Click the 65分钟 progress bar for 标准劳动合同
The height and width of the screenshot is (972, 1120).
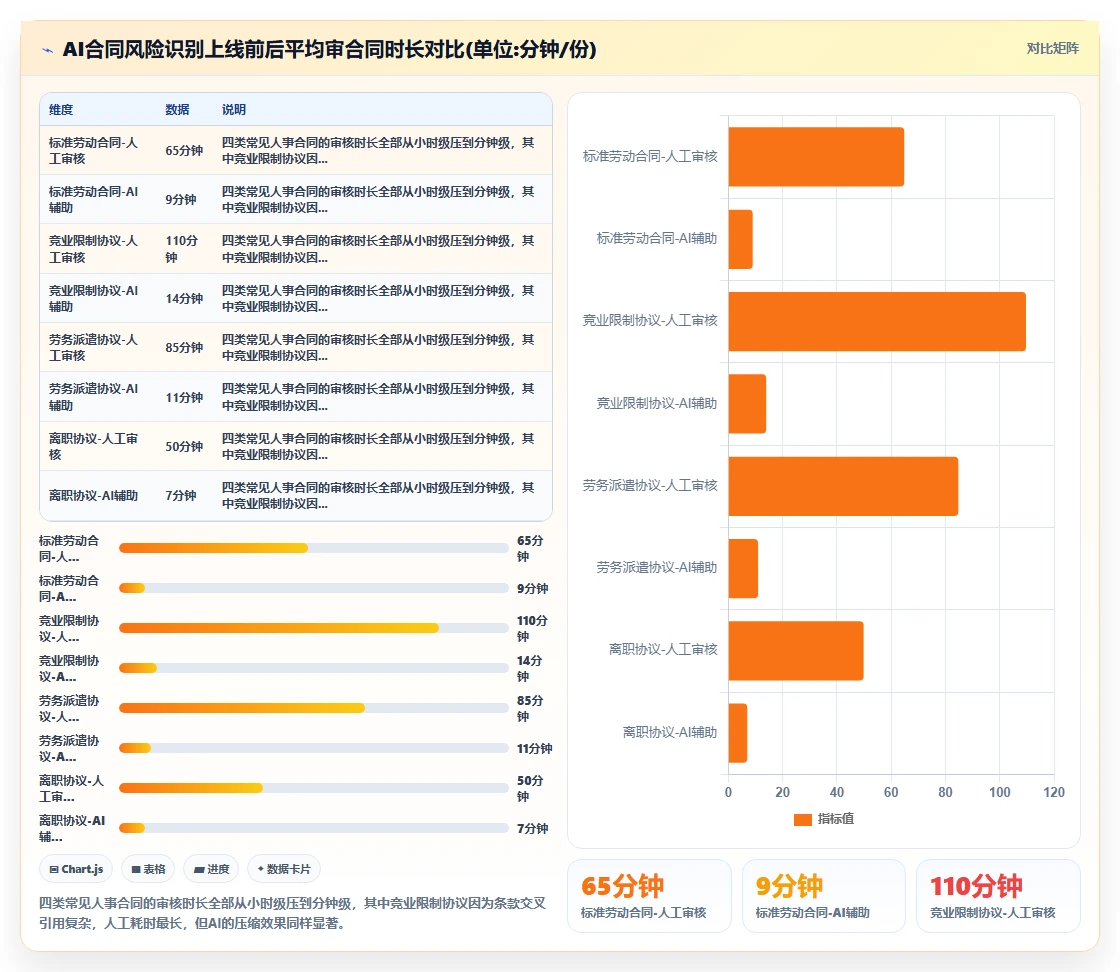314,548
